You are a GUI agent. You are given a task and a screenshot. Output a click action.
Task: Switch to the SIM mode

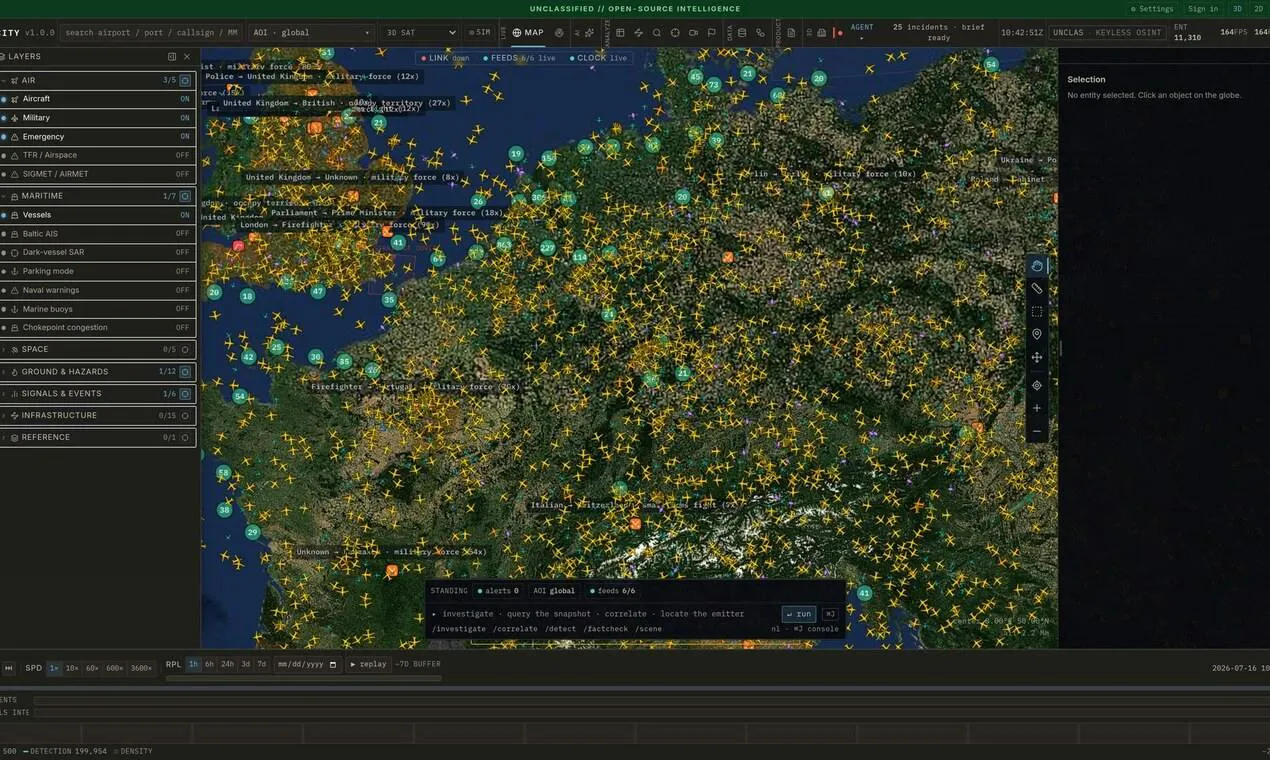[x=480, y=33]
